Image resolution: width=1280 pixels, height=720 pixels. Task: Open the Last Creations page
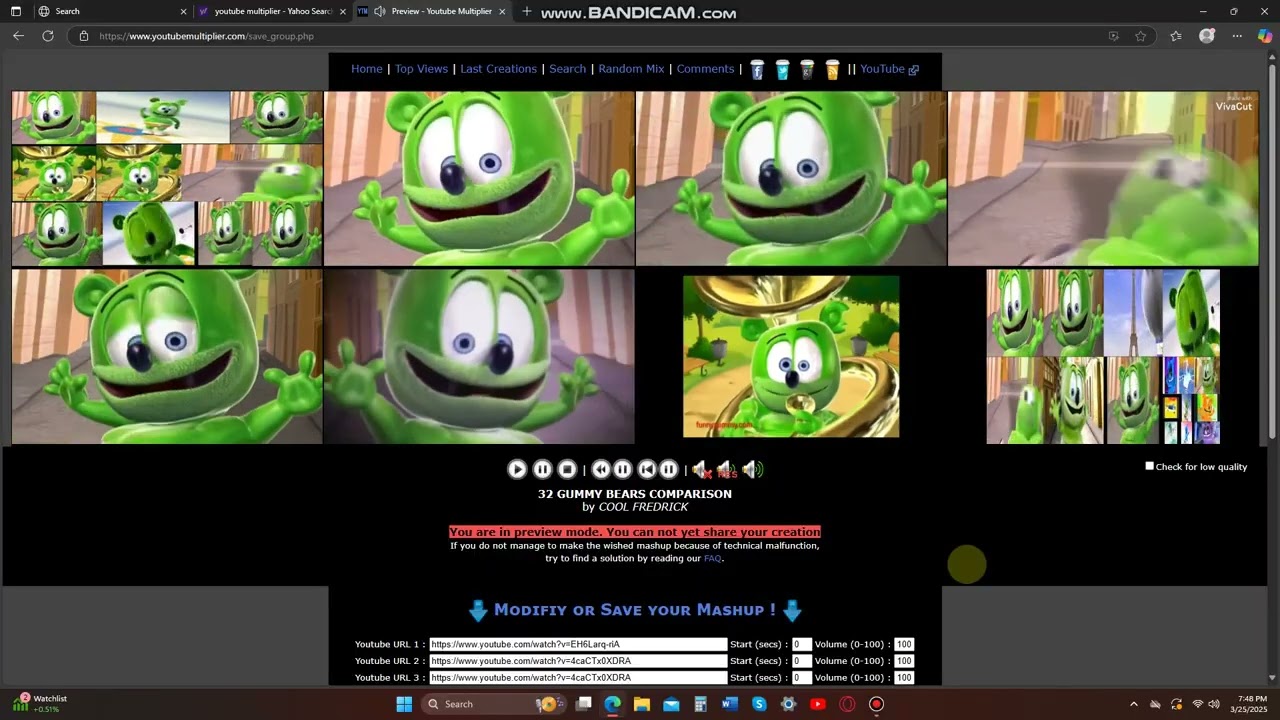coord(498,69)
